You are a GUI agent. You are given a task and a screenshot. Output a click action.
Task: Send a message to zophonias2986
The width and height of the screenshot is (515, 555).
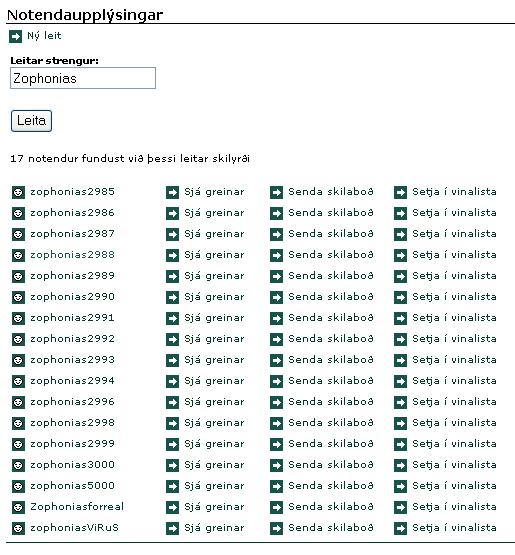[331, 213]
